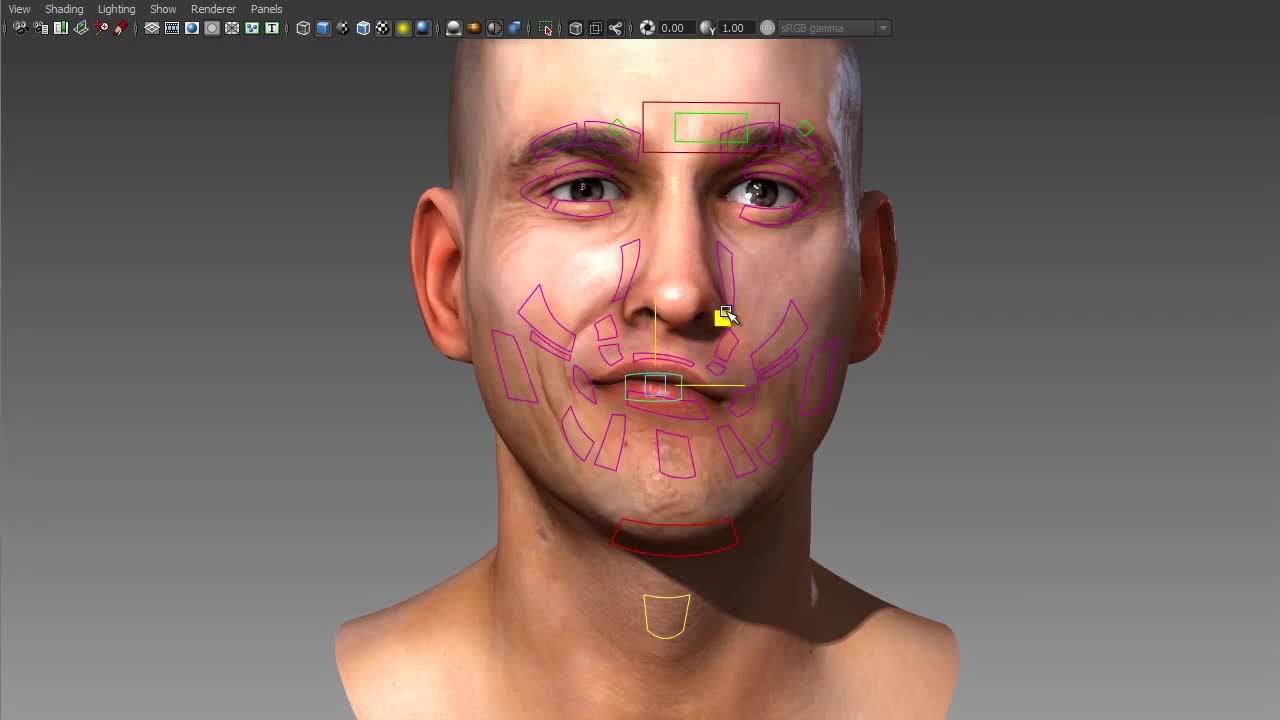
Task: Toggle the Field Chart overlay
Action: [x=232, y=28]
